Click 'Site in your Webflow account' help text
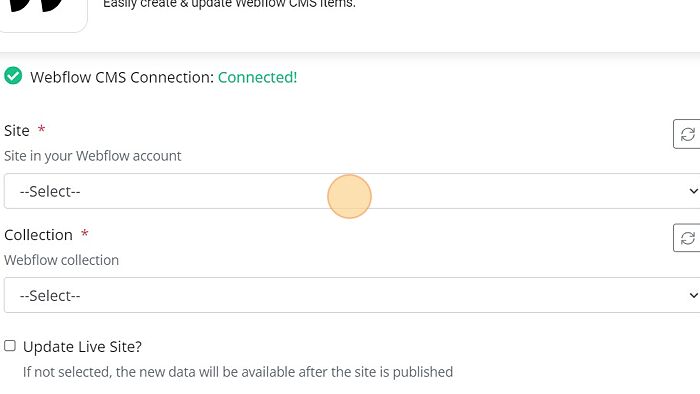The height and width of the screenshot is (394, 700). pyautogui.click(x=93, y=156)
